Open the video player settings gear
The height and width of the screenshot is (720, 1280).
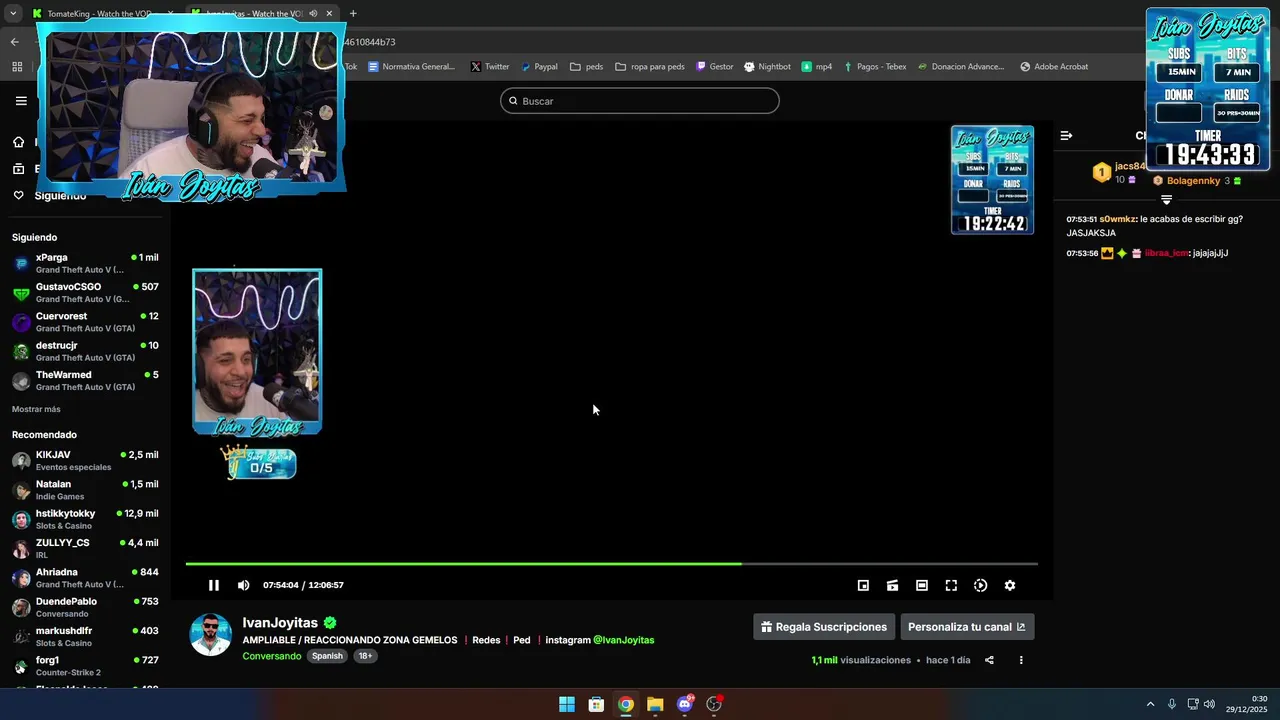[1010, 585]
